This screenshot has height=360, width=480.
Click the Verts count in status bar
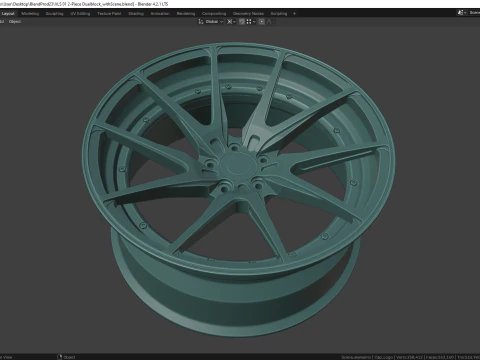409,357
